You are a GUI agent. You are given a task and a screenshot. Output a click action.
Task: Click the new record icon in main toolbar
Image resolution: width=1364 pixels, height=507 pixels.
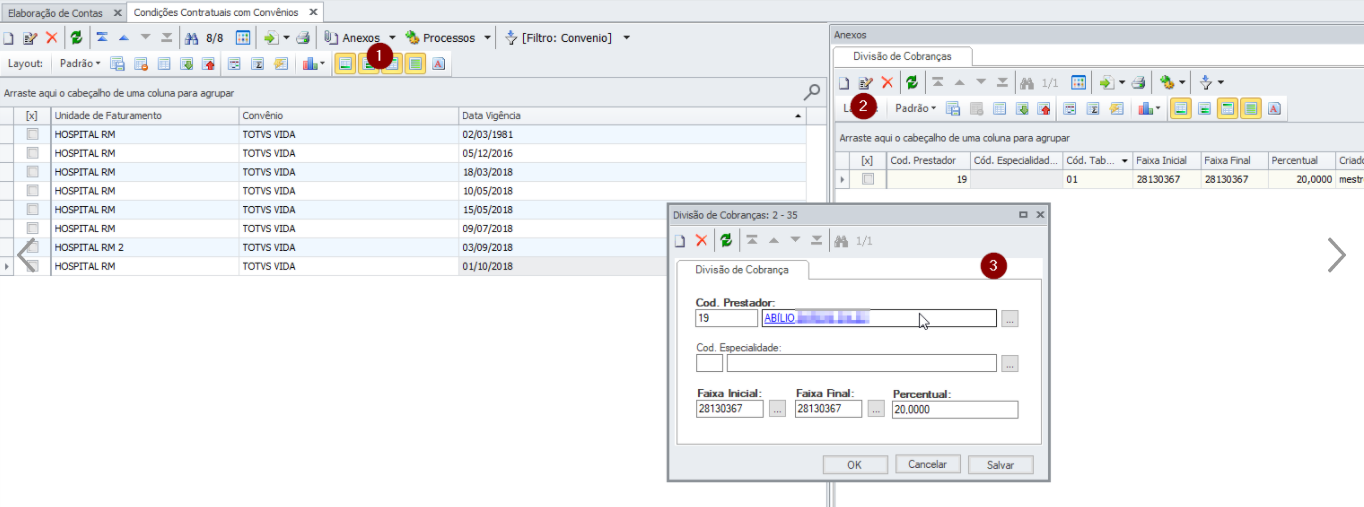click(x=8, y=38)
